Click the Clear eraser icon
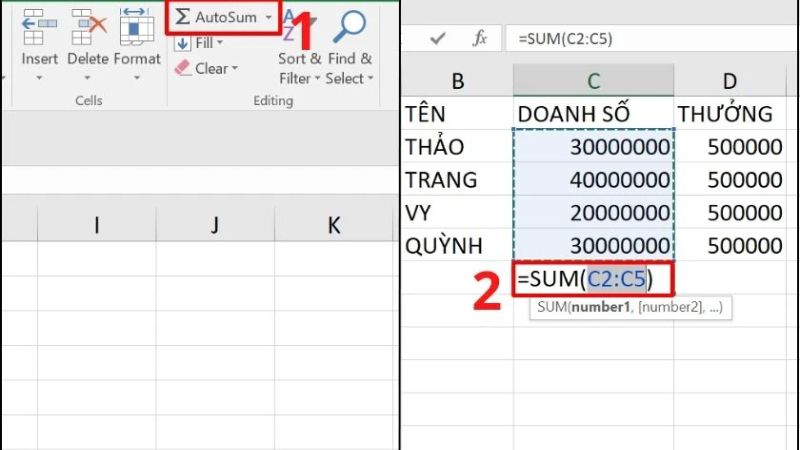Image resolution: width=800 pixels, height=450 pixels. click(x=183, y=68)
